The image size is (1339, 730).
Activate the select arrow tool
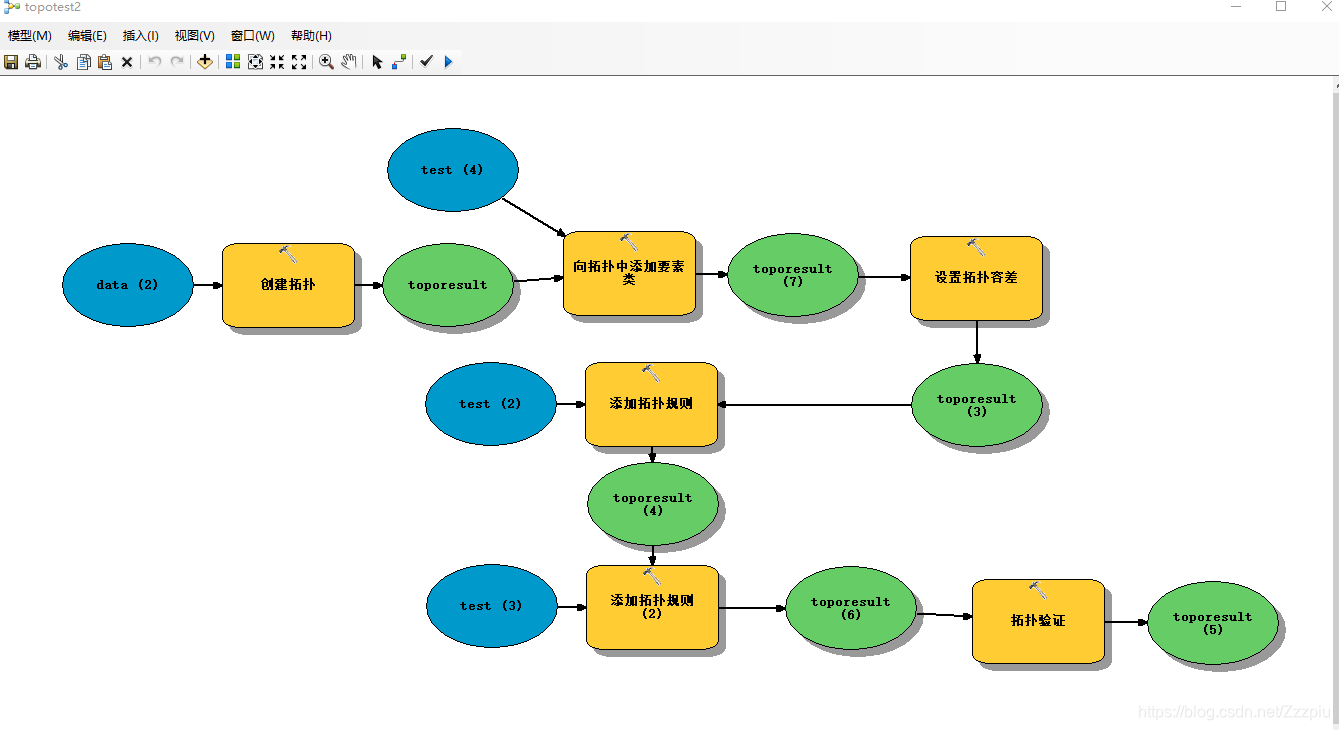(377, 62)
